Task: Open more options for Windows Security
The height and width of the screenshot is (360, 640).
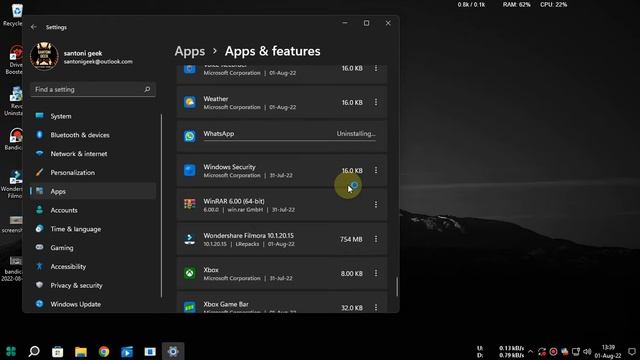Action: 376,170
